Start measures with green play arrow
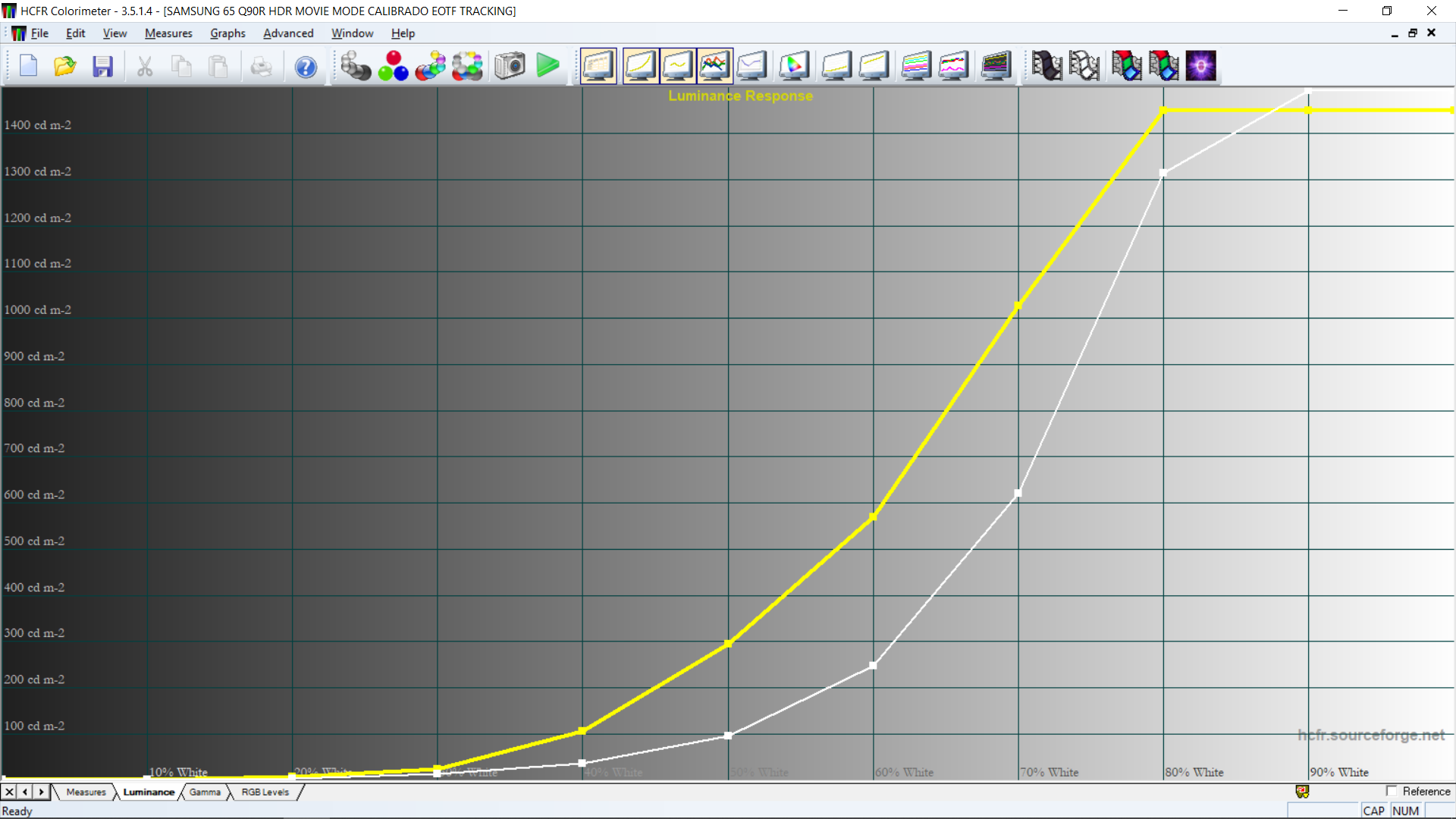1456x819 pixels. tap(547, 66)
